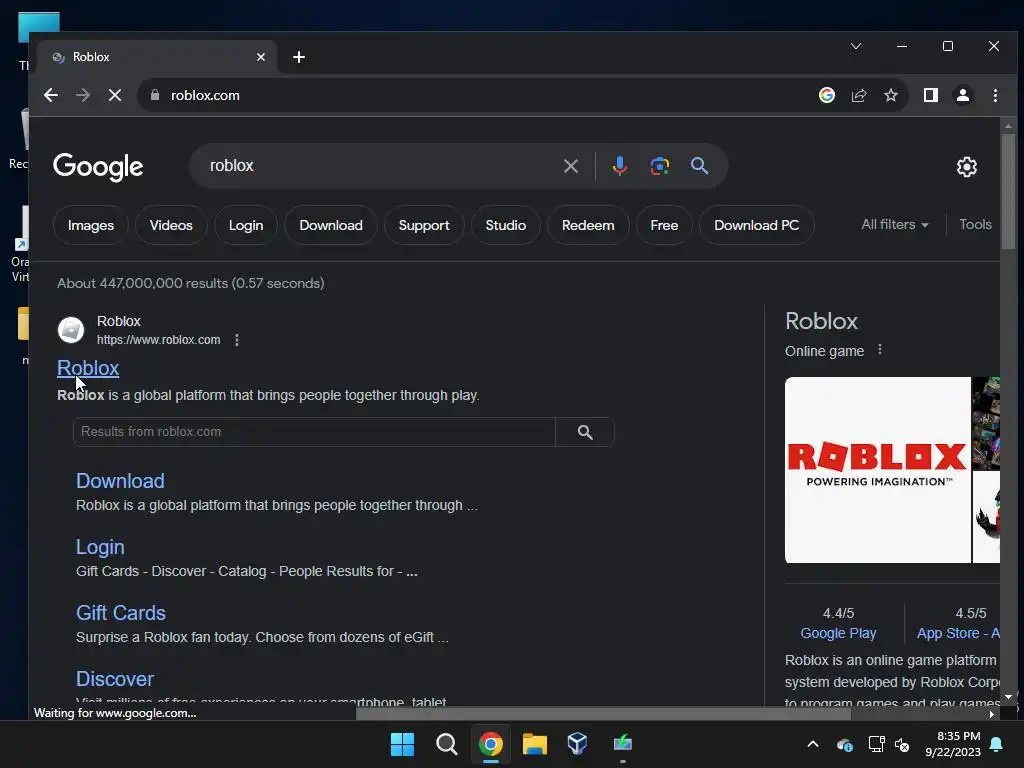Go back using the browser back arrow
This screenshot has height=768, width=1024.
pos(51,95)
